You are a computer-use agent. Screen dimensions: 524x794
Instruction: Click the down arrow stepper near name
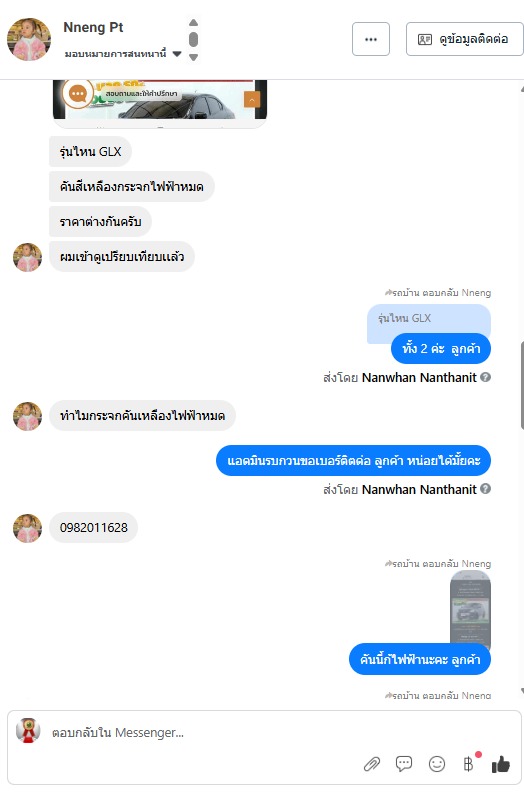pyautogui.click(x=193, y=57)
